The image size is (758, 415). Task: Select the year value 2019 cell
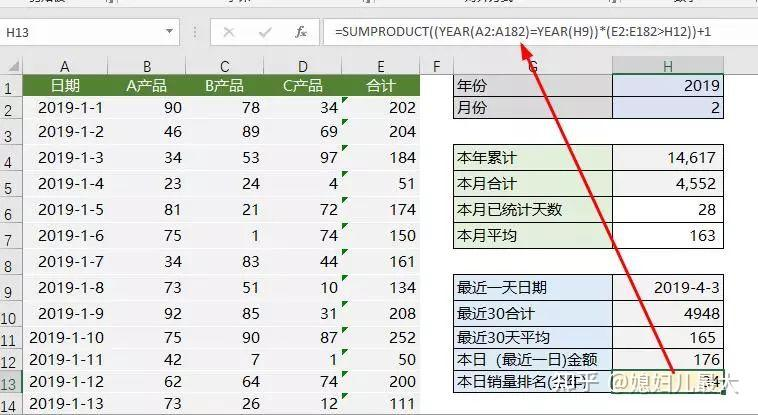pyautogui.click(x=668, y=86)
